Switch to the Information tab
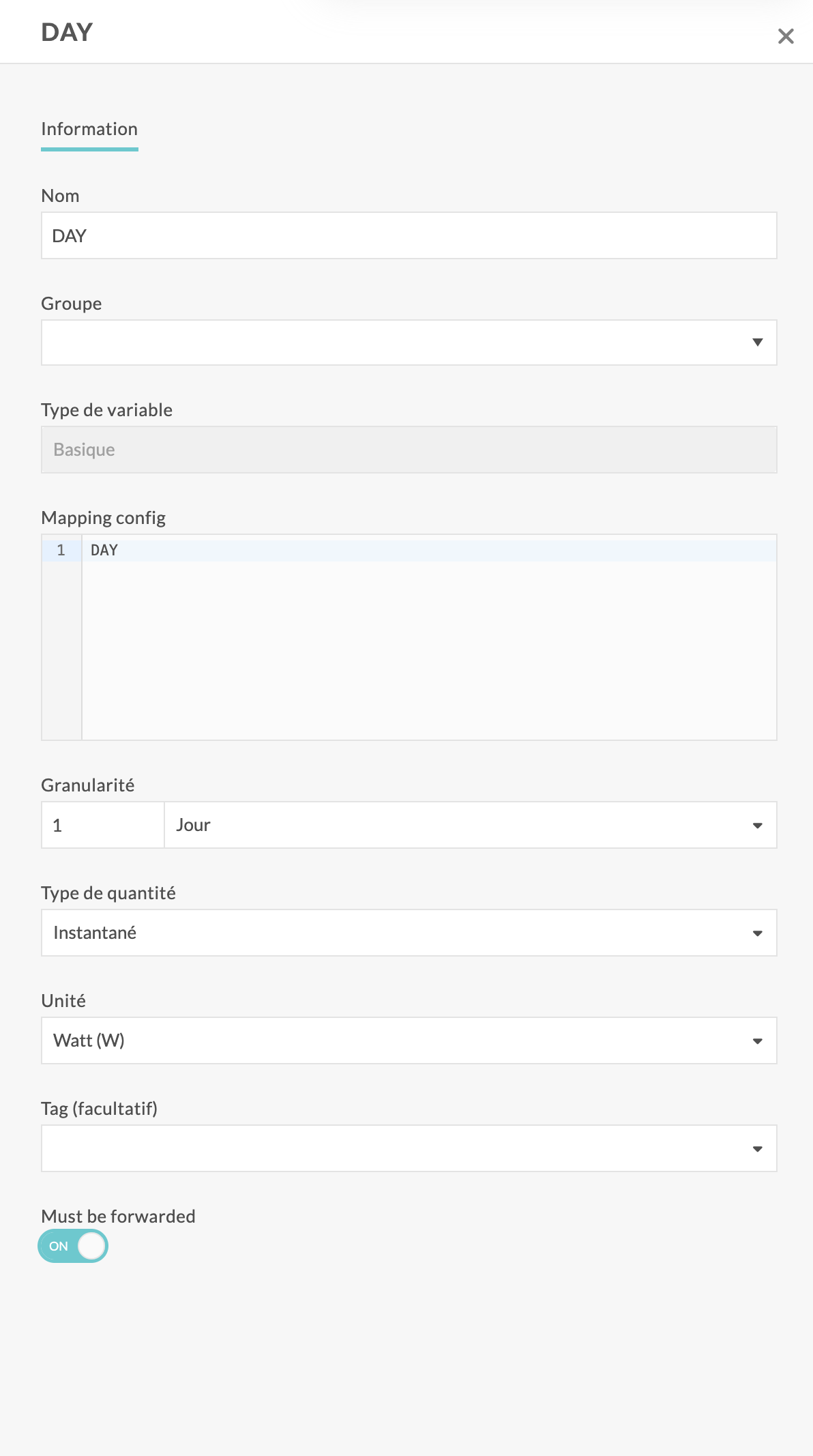Image resolution: width=813 pixels, height=1456 pixels. coord(89,129)
